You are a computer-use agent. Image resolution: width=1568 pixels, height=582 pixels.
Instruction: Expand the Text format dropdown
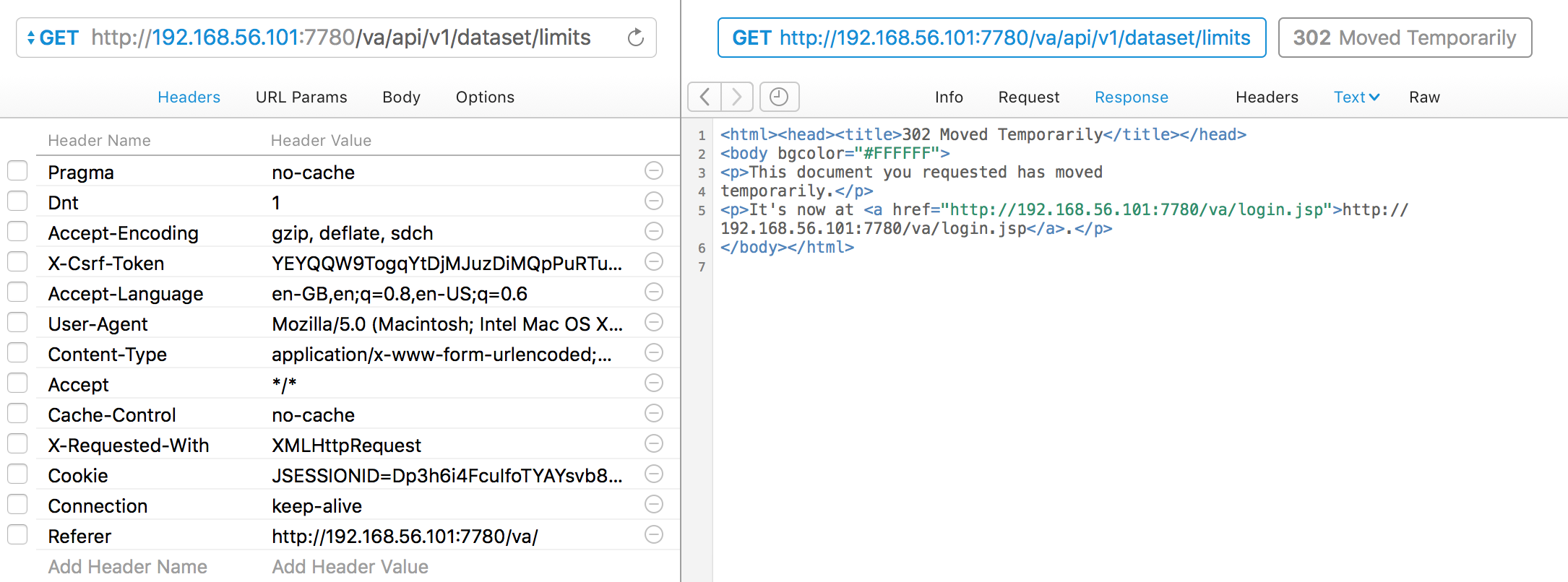click(x=1356, y=97)
